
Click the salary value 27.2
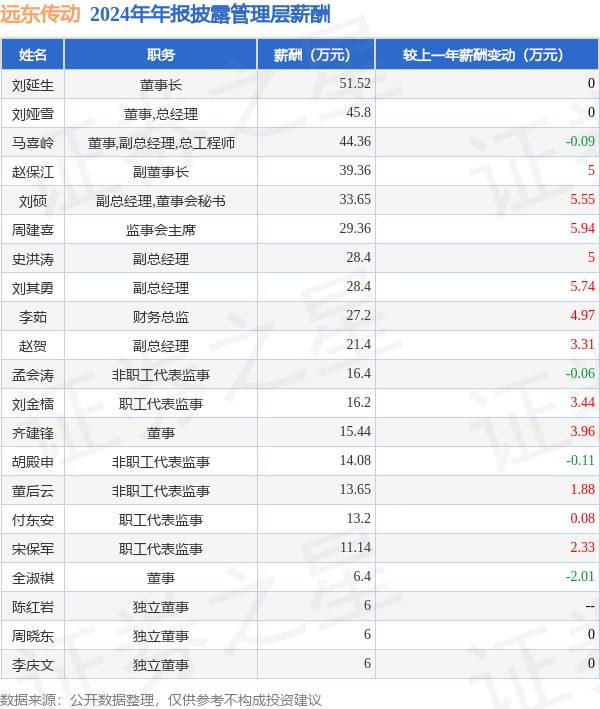coord(358,315)
